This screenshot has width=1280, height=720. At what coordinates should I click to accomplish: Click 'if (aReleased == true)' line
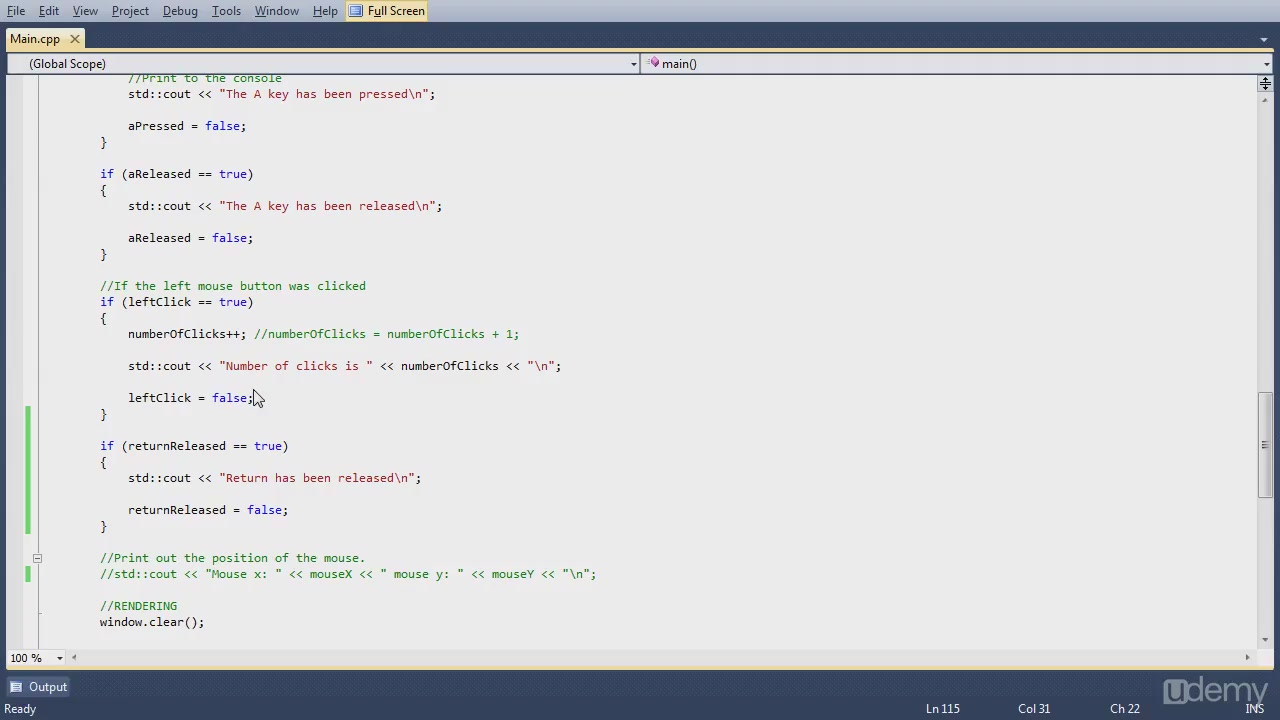[x=177, y=174]
